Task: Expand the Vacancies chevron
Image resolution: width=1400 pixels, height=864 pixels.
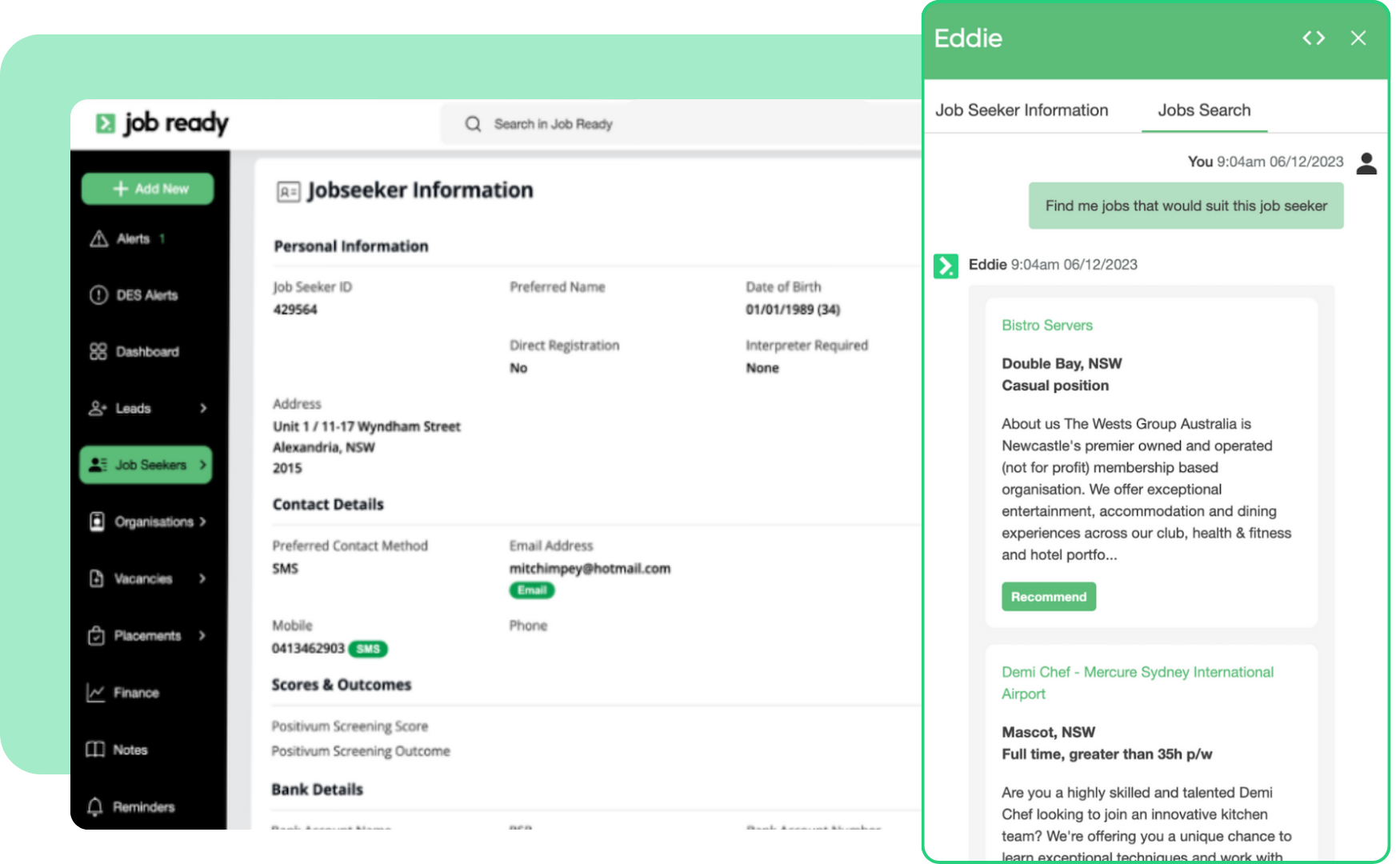Action: coord(202,578)
